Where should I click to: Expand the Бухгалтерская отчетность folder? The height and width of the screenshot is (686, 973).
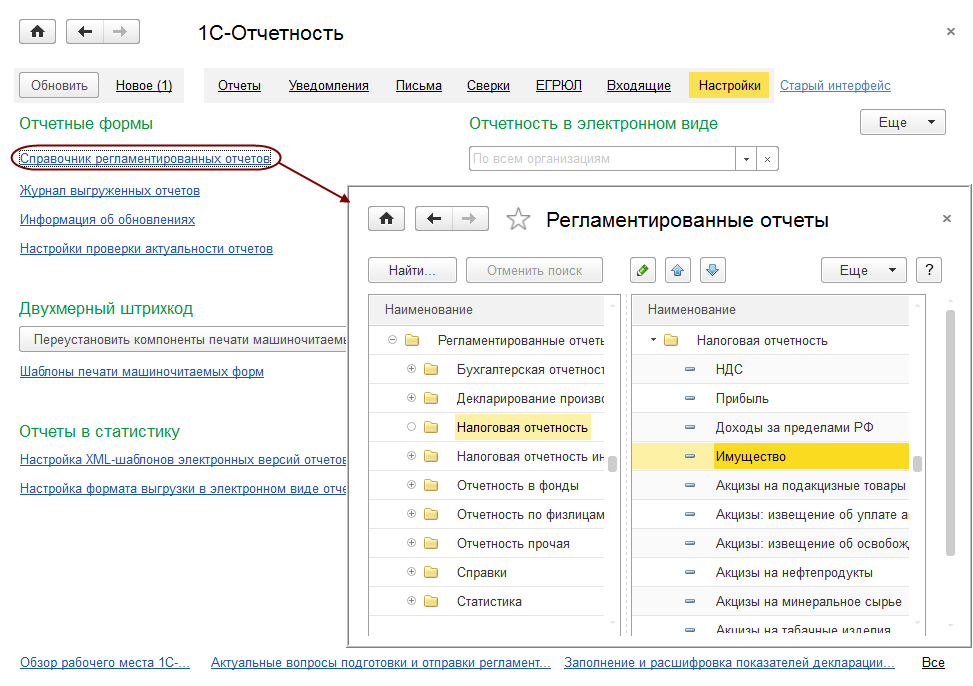point(411,369)
